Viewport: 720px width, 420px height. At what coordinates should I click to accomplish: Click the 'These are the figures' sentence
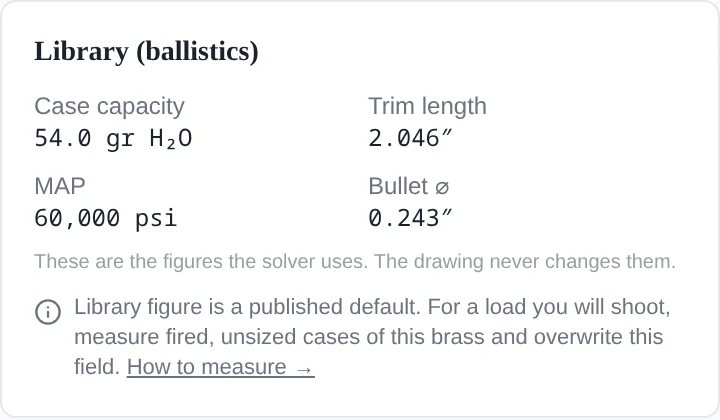(201, 262)
